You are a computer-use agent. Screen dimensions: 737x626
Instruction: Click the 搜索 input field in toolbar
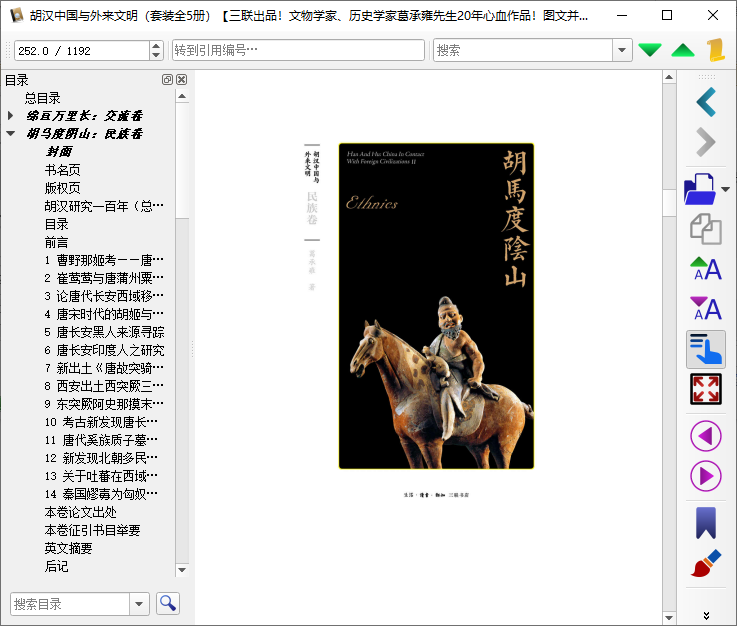(x=523, y=50)
